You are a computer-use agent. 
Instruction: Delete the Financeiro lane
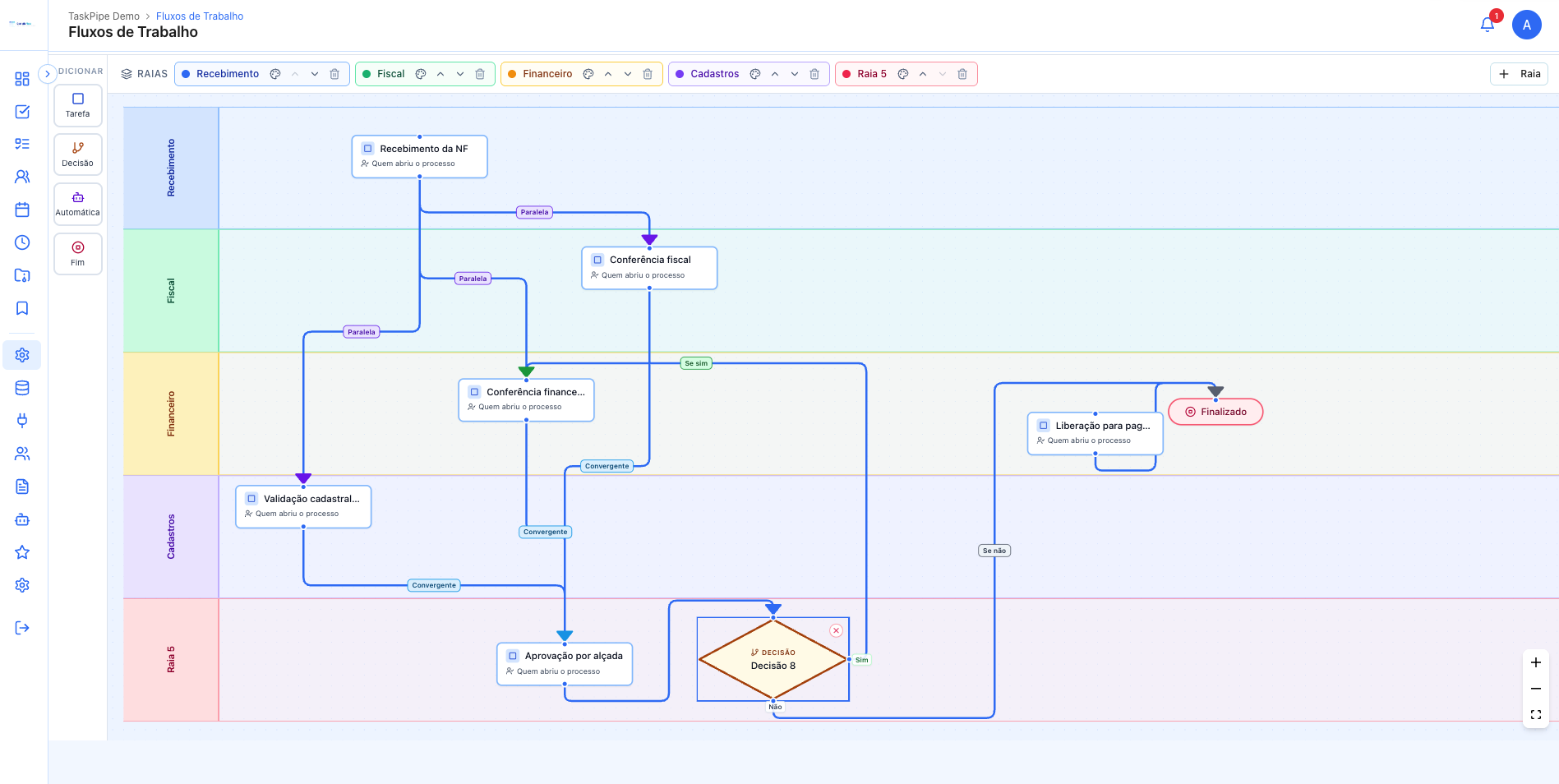coord(648,74)
